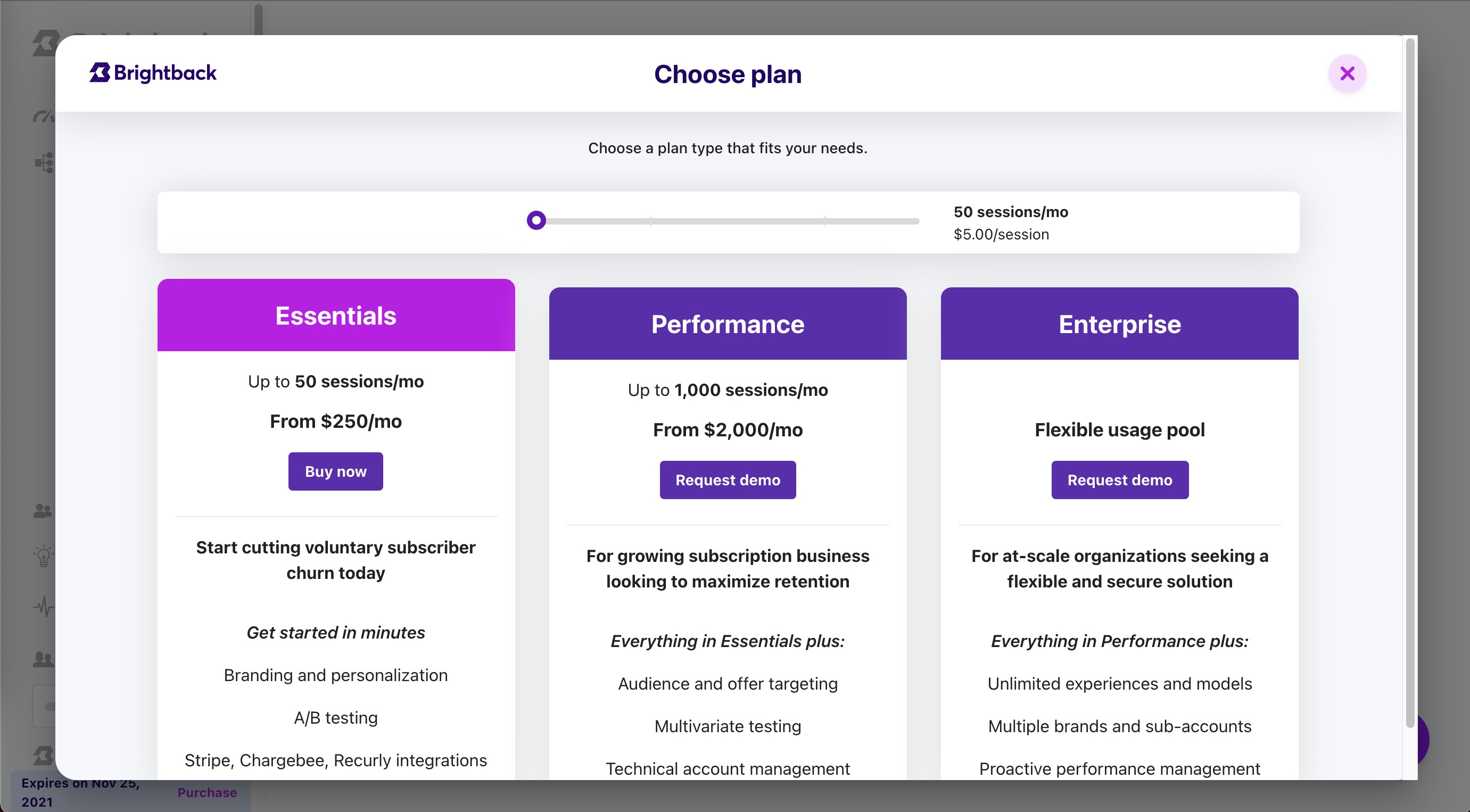This screenshot has height=812, width=1470.
Task: Request demo for the Enterprise plan
Action: click(x=1119, y=479)
